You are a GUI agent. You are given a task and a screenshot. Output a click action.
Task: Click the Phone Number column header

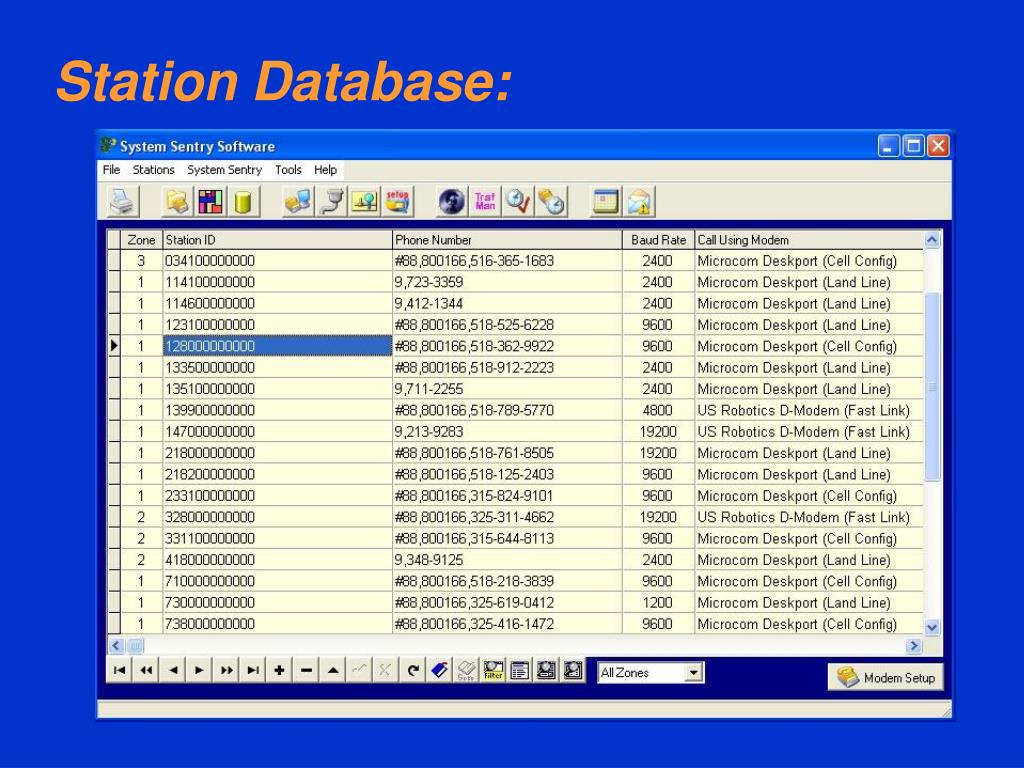pyautogui.click(x=507, y=240)
